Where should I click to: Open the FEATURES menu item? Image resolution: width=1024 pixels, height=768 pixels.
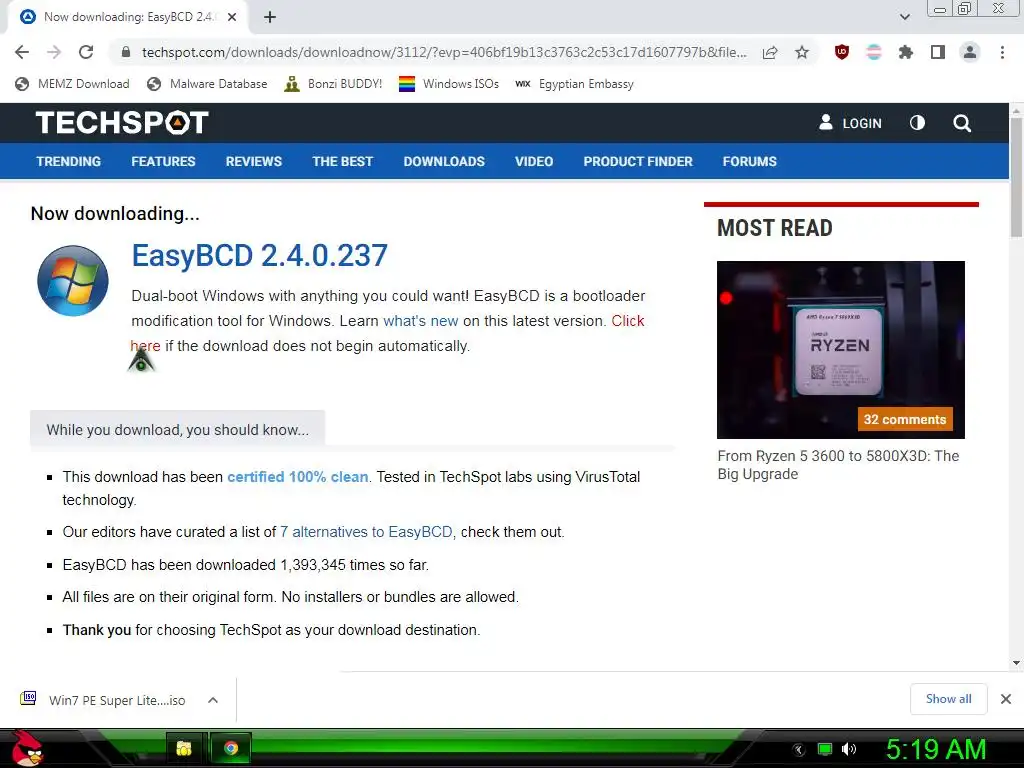pyautogui.click(x=163, y=161)
